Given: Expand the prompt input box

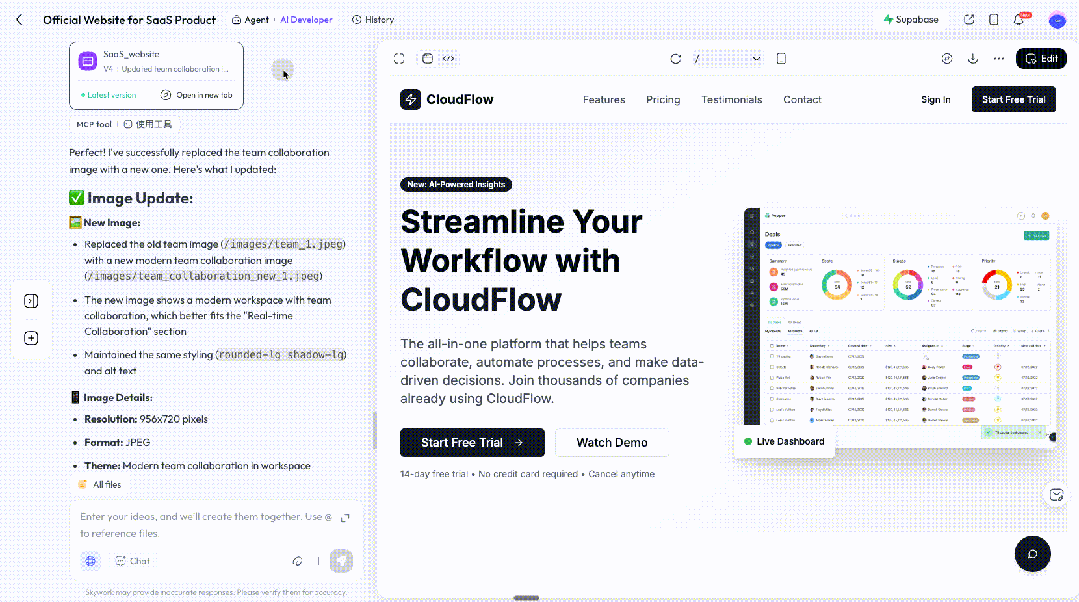Looking at the screenshot, I should [x=345, y=517].
